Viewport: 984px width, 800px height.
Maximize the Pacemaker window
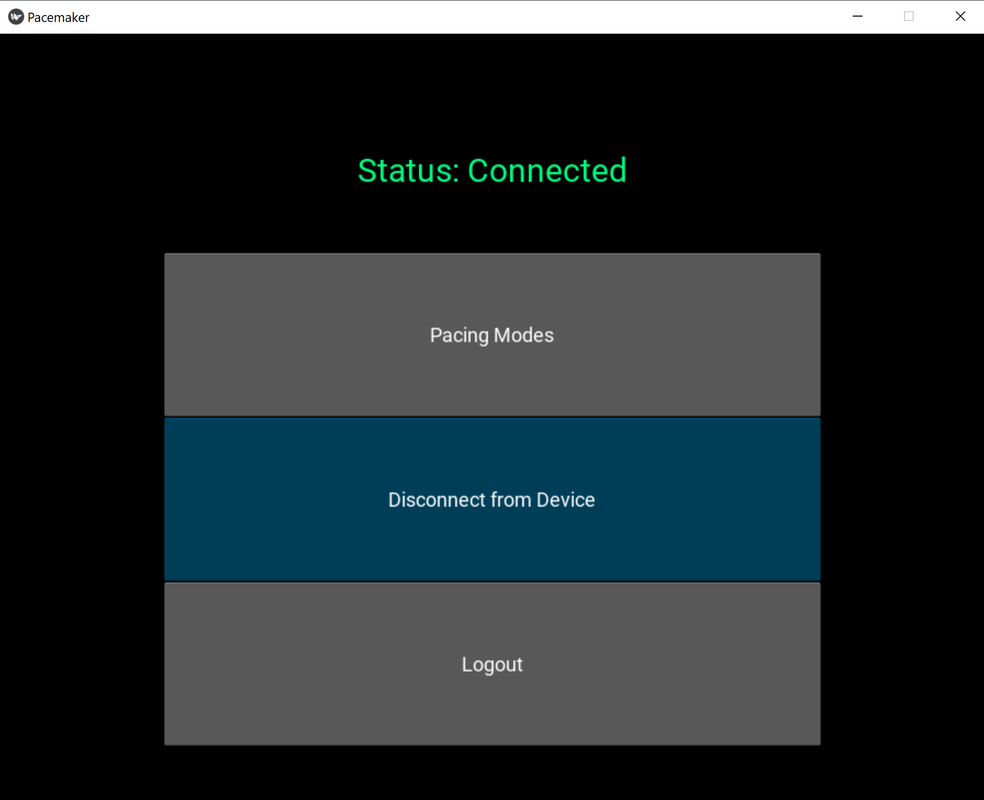click(x=909, y=16)
